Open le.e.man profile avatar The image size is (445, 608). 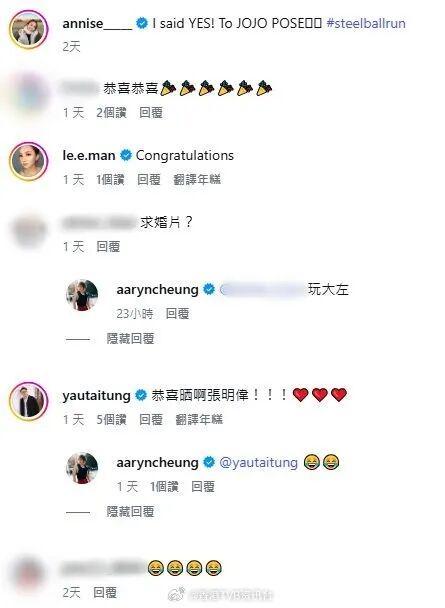coord(29,161)
